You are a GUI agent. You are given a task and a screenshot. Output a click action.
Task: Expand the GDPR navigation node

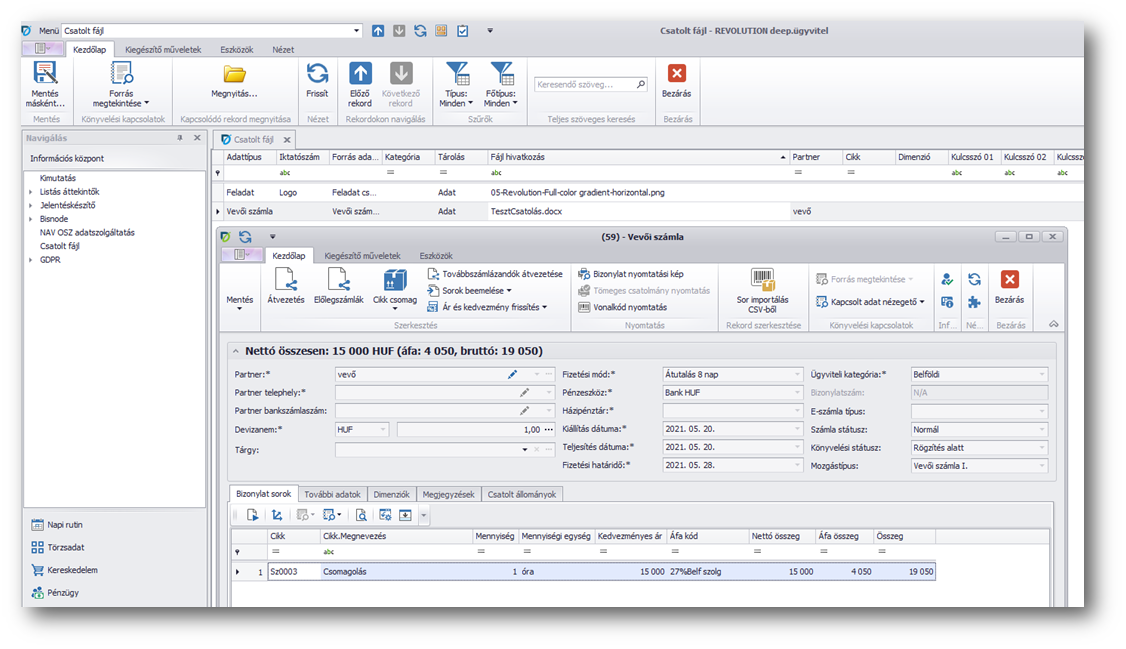coord(31,259)
